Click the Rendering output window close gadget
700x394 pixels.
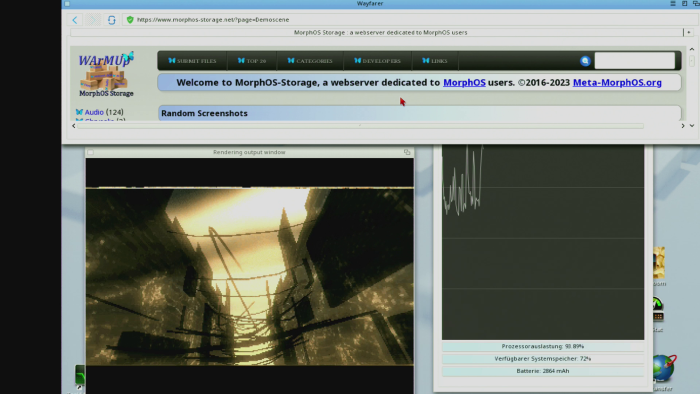tap(91, 152)
